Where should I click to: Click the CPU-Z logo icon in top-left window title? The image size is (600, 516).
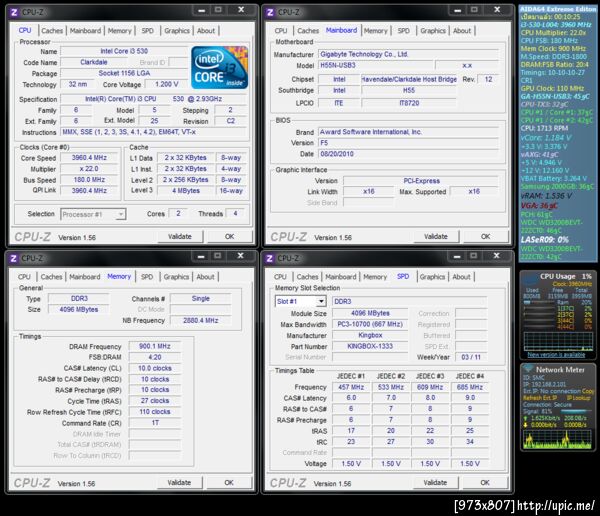(14, 12)
